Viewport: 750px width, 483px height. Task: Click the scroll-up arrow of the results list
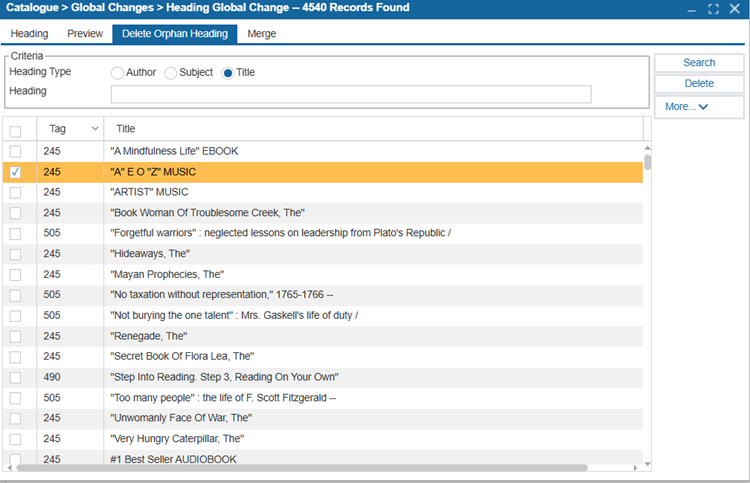pos(647,148)
